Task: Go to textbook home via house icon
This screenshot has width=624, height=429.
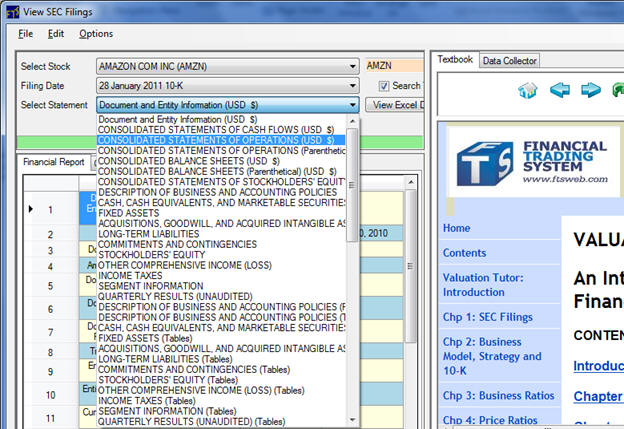Action: [528, 90]
